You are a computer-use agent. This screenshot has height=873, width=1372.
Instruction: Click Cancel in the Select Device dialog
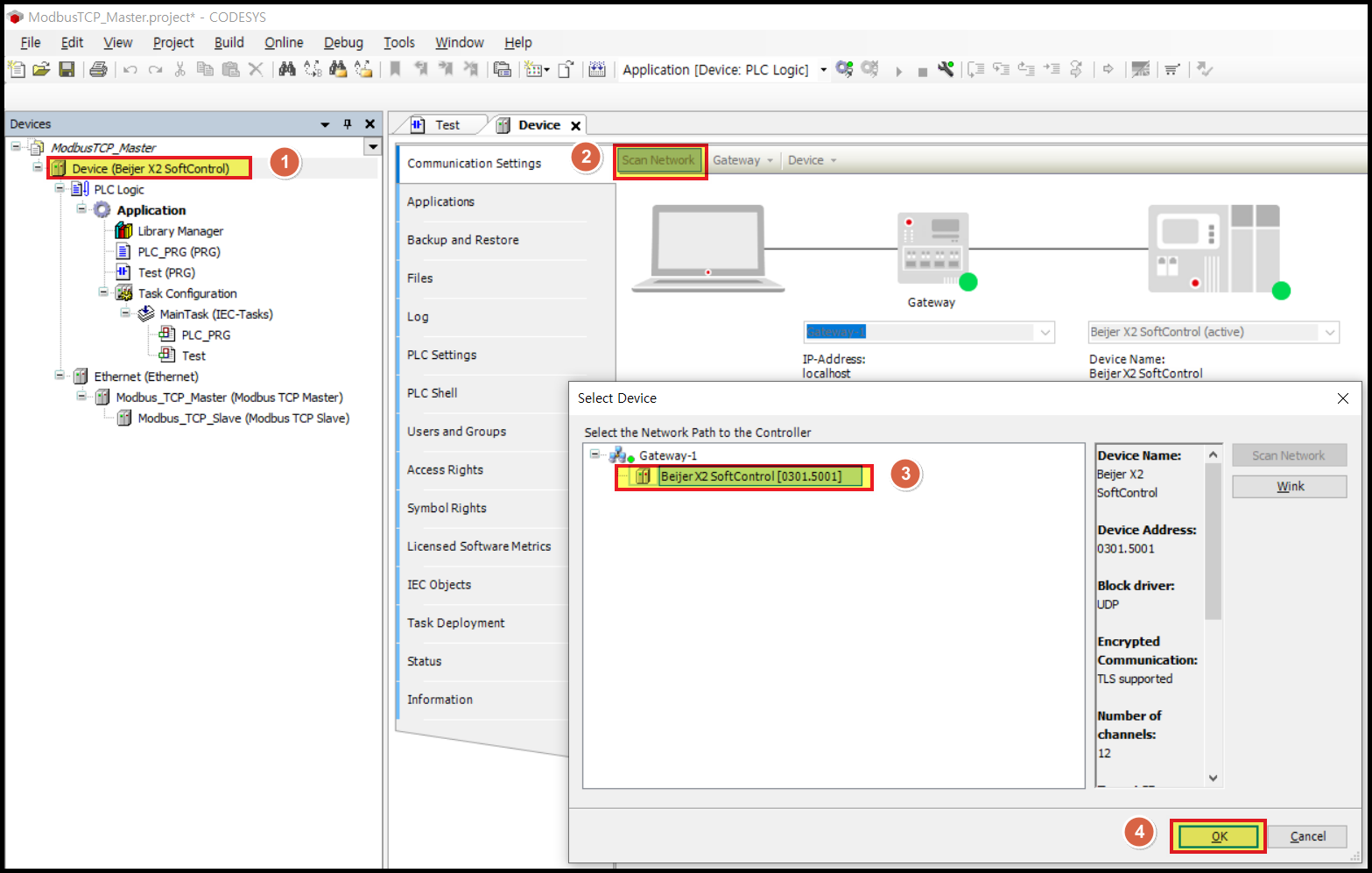point(1307,836)
